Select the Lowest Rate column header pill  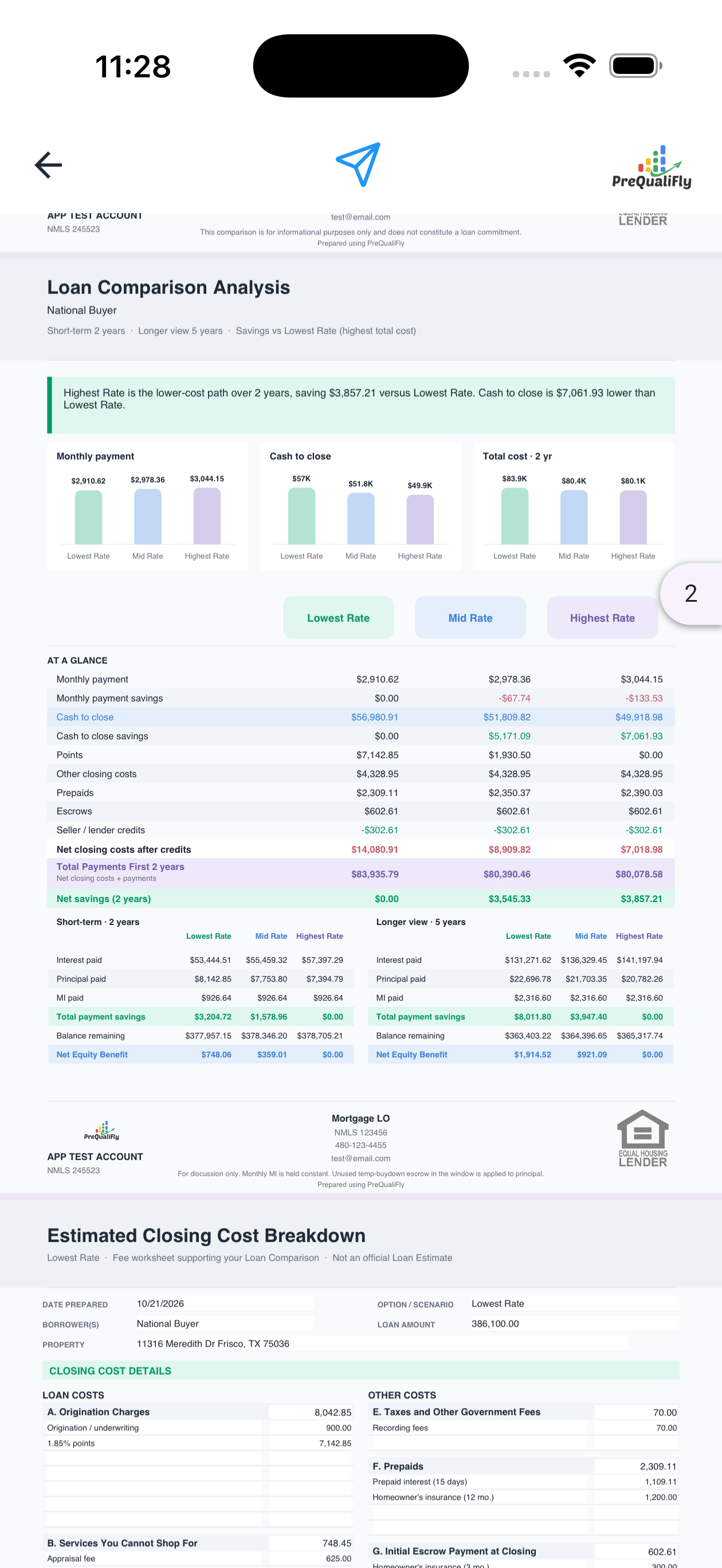[339, 618]
